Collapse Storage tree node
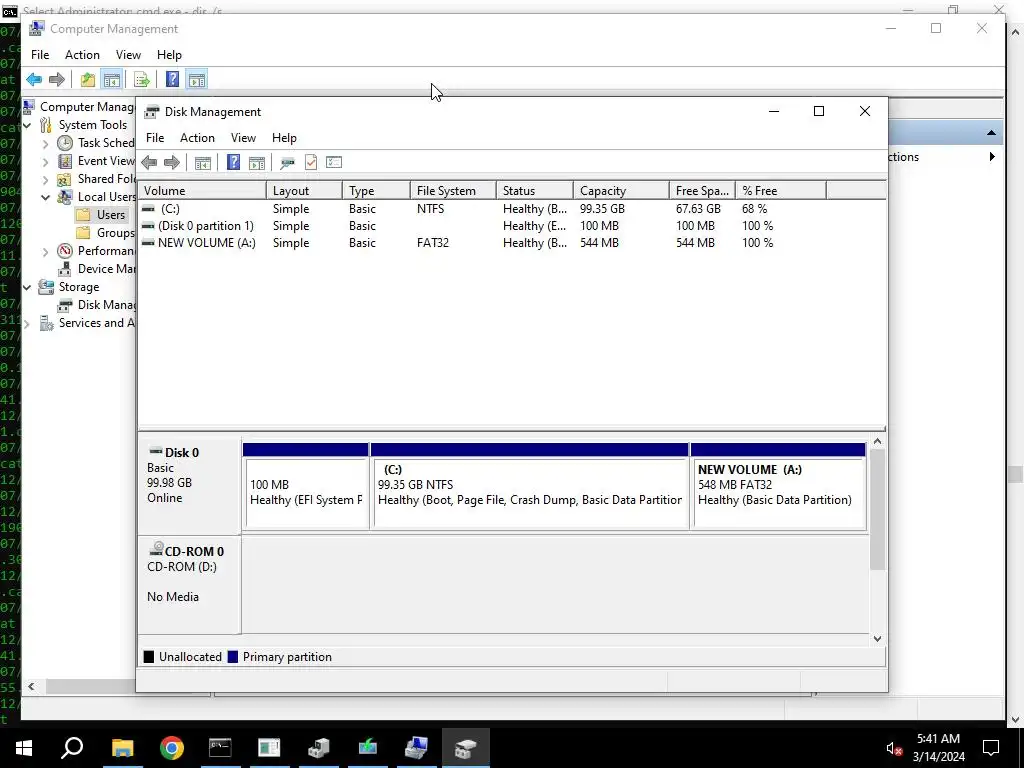Viewport: 1024px width, 768px height. click(27, 287)
